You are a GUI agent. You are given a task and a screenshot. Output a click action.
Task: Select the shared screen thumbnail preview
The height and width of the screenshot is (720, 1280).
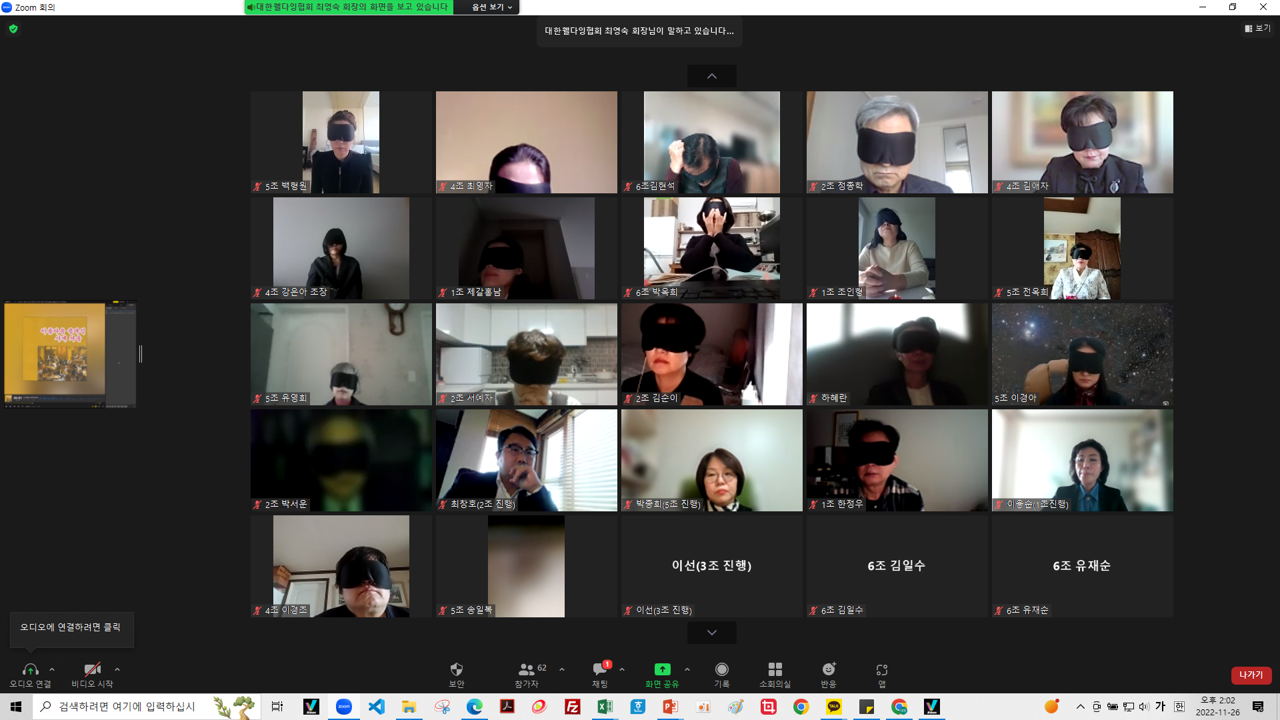pos(69,354)
